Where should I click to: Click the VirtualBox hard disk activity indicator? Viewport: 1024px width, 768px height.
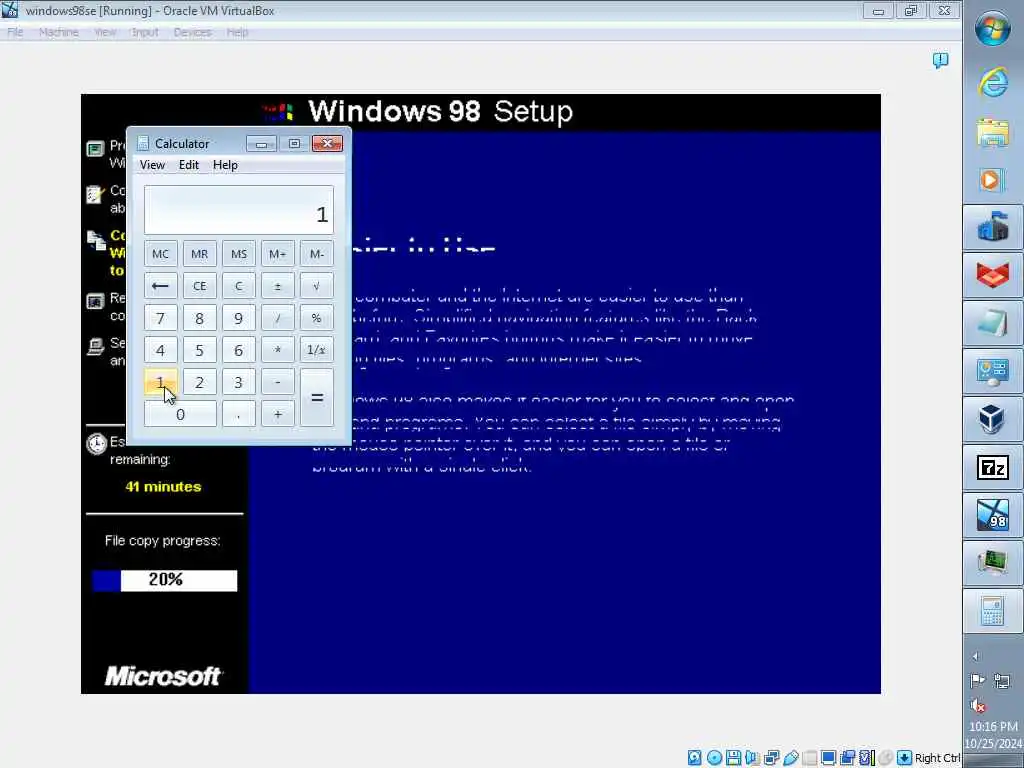point(695,758)
